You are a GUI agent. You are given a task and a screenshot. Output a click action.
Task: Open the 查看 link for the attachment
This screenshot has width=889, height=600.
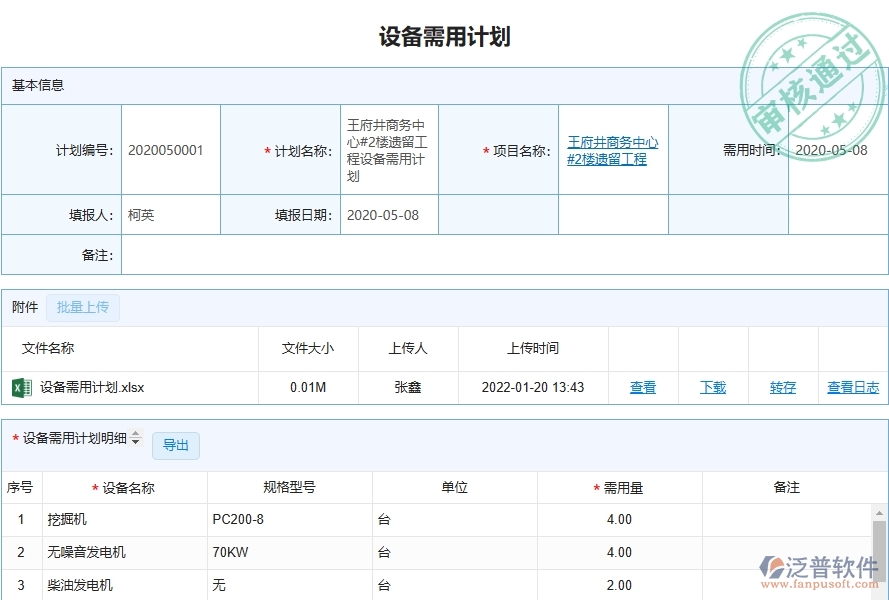click(x=642, y=387)
